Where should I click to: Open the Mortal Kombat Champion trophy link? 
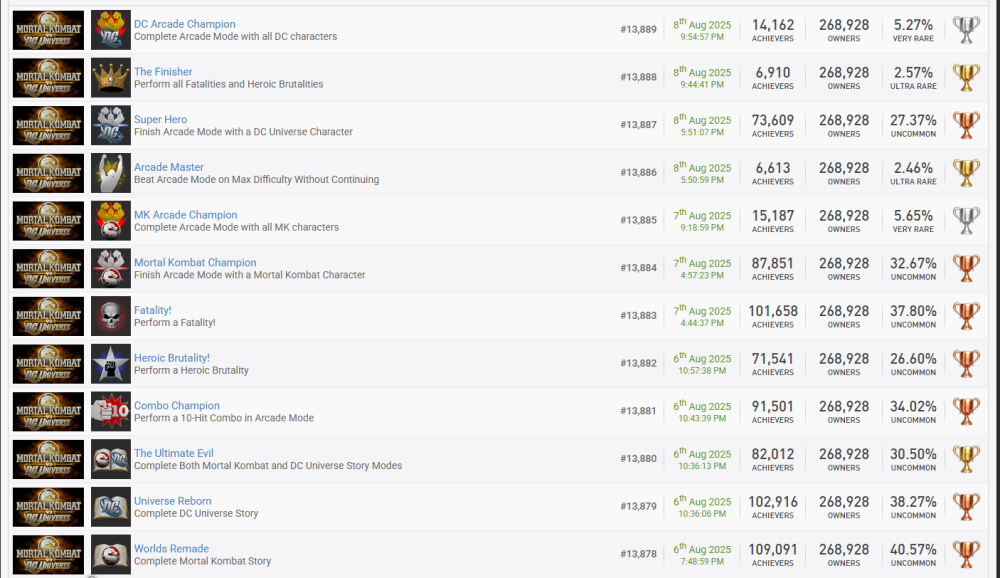point(195,263)
